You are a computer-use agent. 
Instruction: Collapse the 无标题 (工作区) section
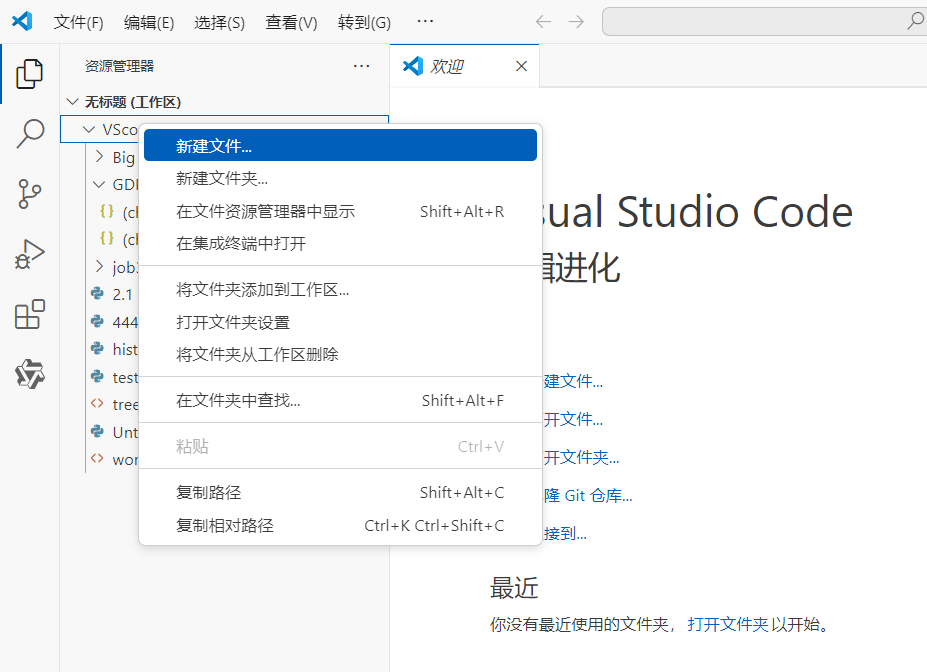tap(73, 102)
